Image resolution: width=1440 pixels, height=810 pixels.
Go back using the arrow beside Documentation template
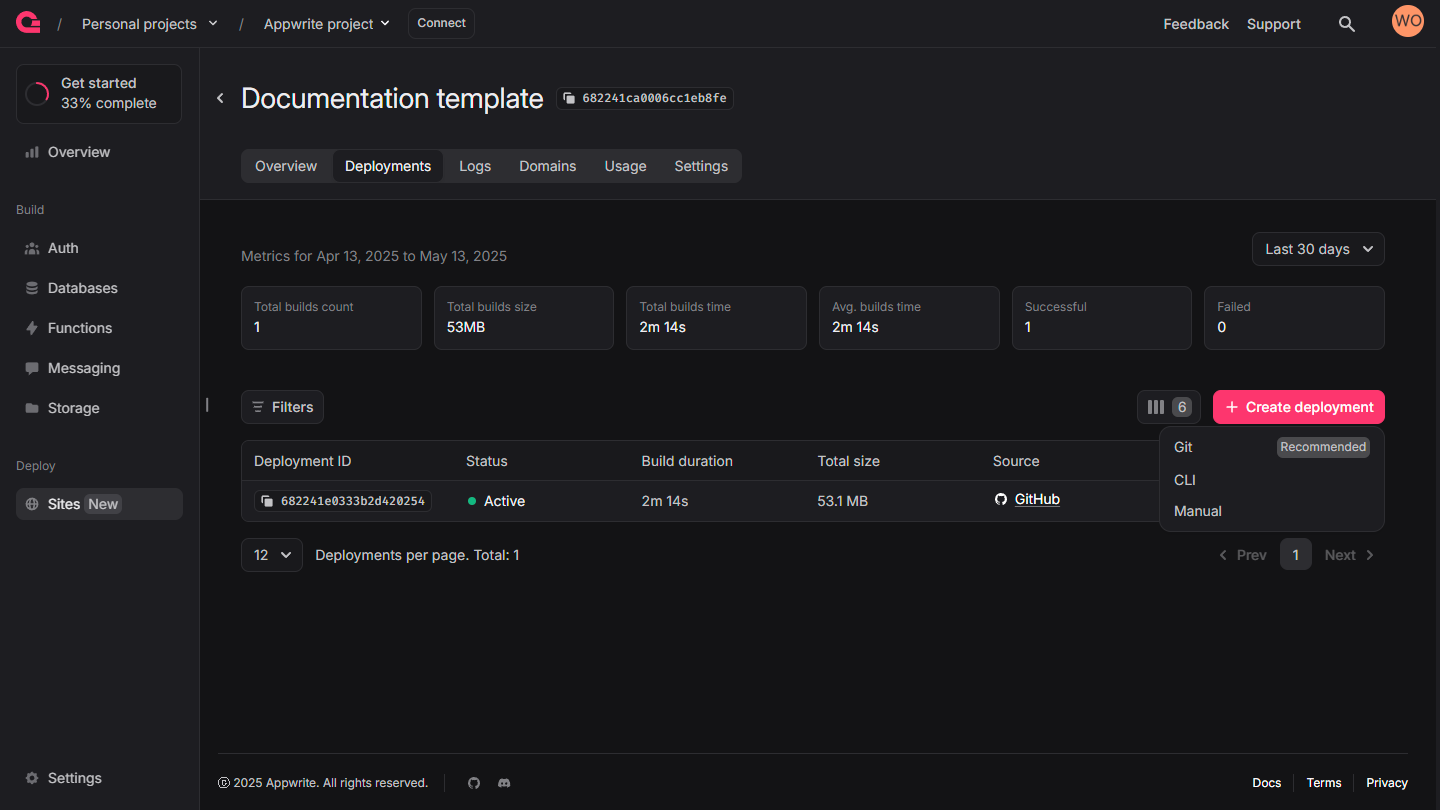point(220,98)
